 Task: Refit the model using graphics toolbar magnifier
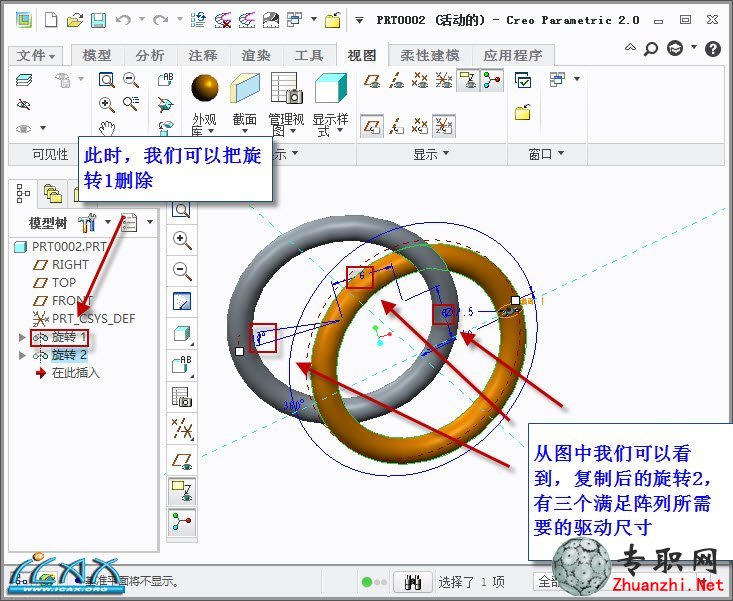click(x=181, y=210)
